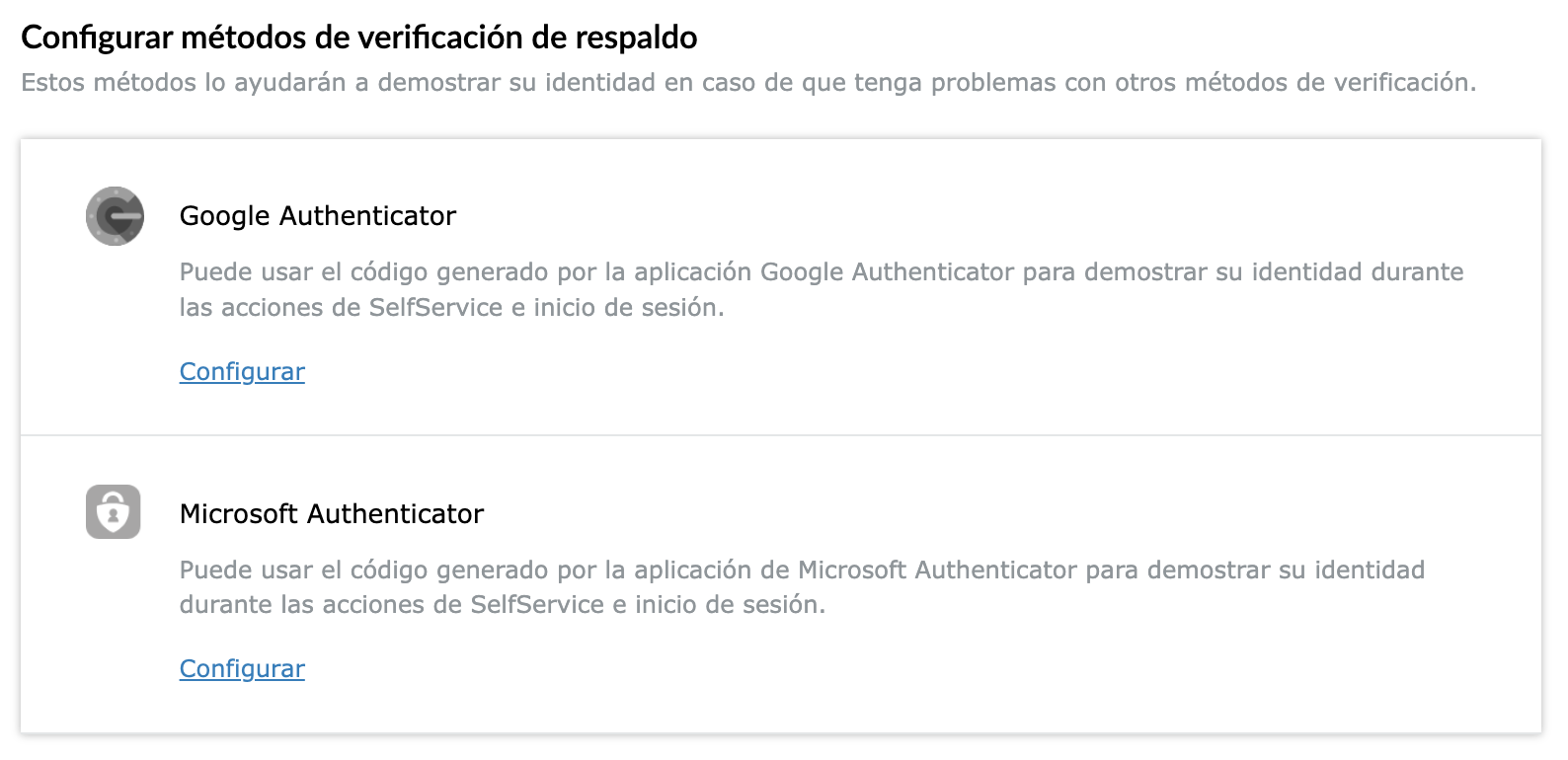
Task: Click first line of Google Authenticator description
Action: pos(821,272)
